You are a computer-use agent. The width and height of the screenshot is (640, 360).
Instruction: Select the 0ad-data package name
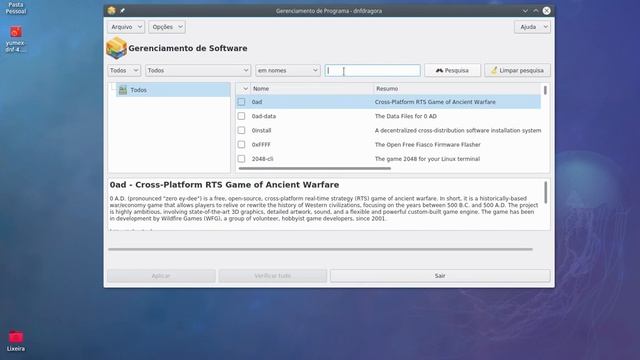(264, 116)
